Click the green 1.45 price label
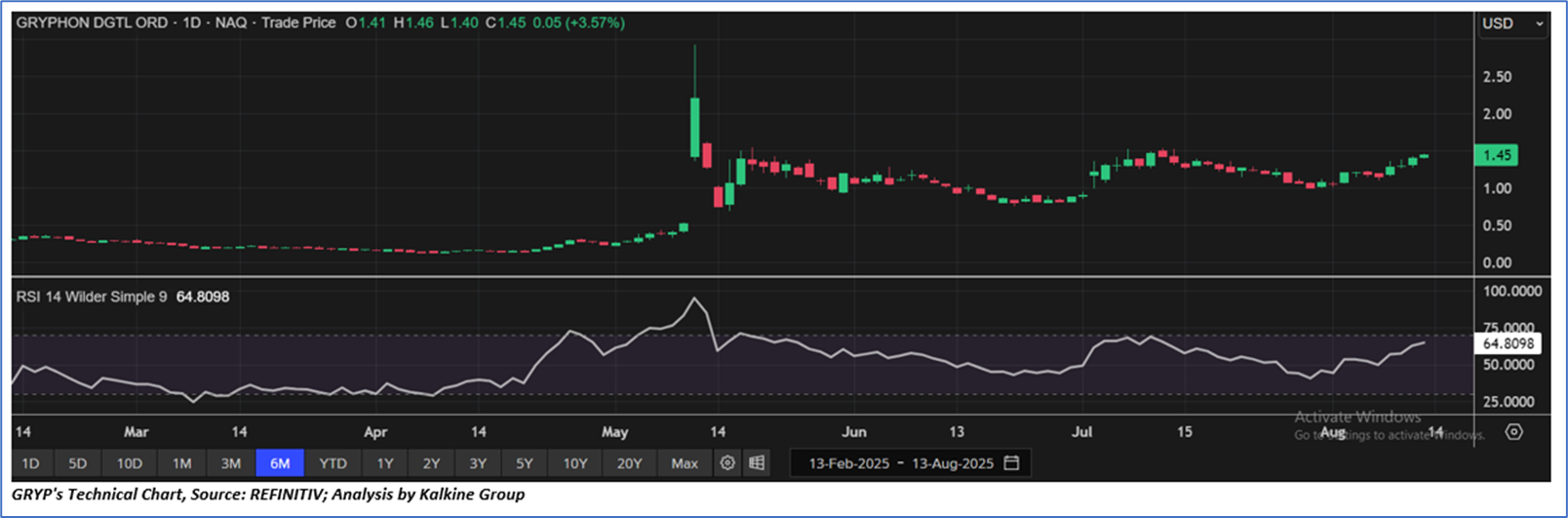Viewport: 1568px width, 518px height. pos(1497,155)
